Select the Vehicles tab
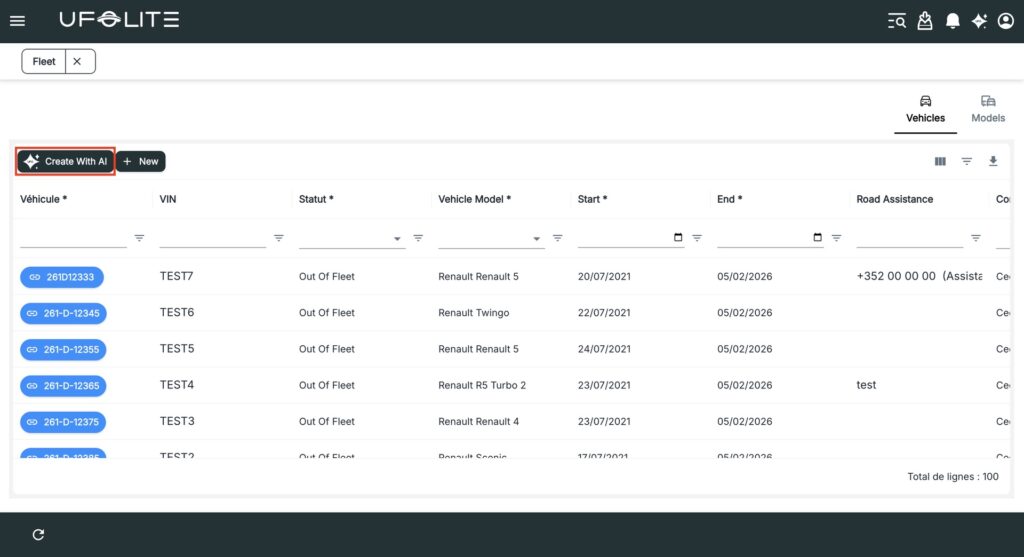This screenshot has width=1024, height=557. pyautogui.click(x=925, y=108)
